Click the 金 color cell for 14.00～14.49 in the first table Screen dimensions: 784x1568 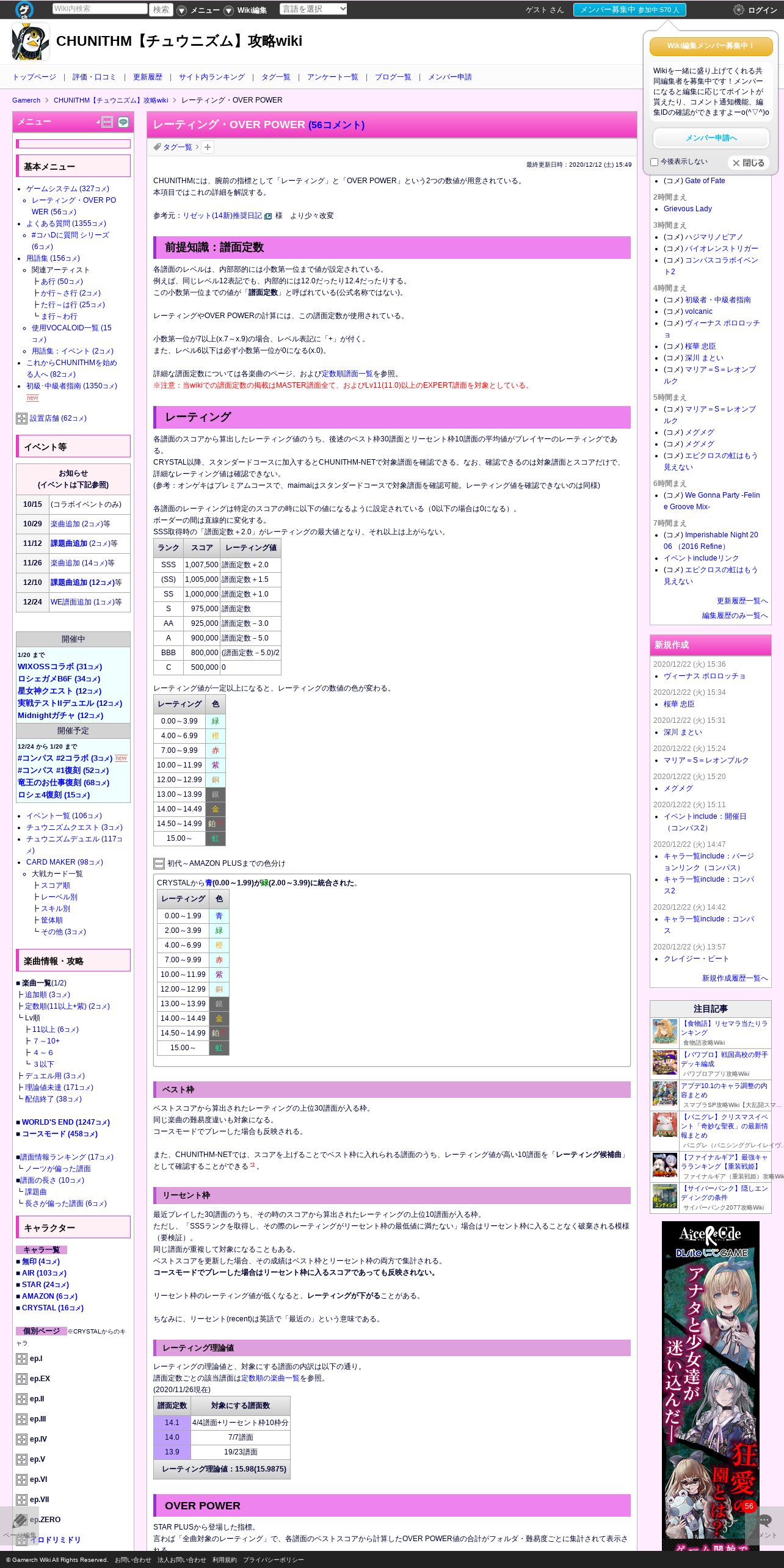pos(216,809)
